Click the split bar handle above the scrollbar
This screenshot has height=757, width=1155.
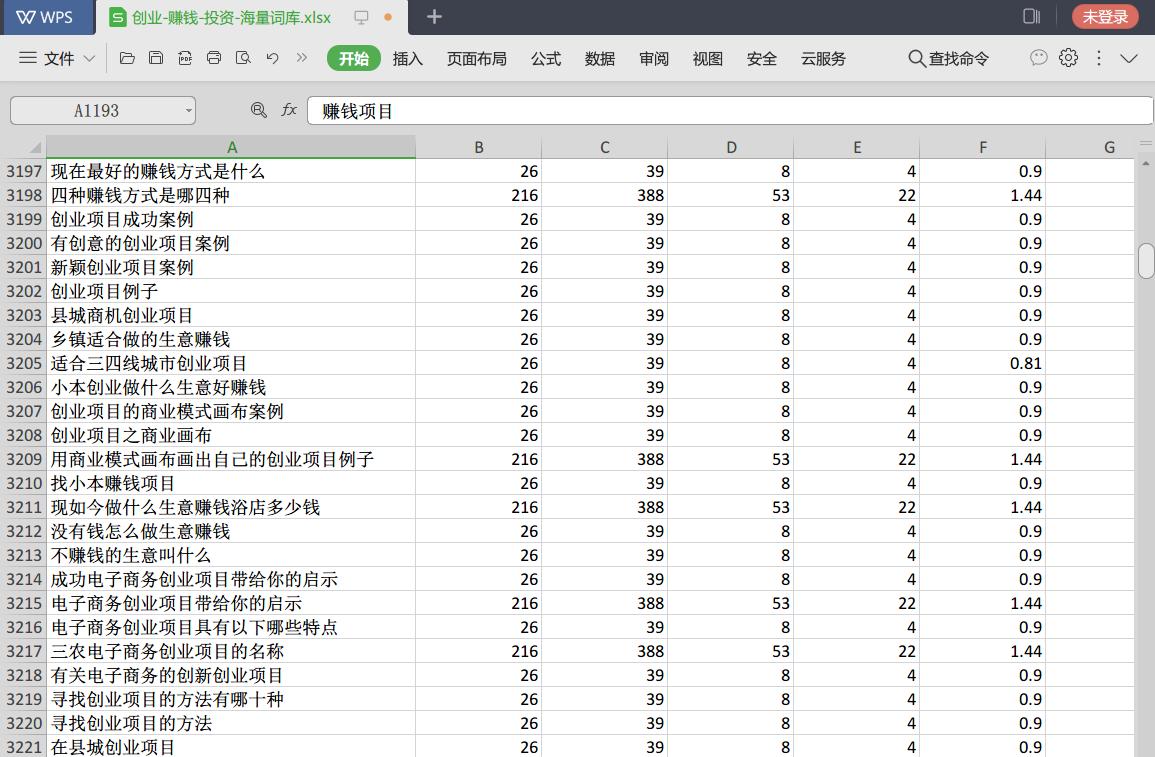pyautogui.click(x=1145, y=144)
